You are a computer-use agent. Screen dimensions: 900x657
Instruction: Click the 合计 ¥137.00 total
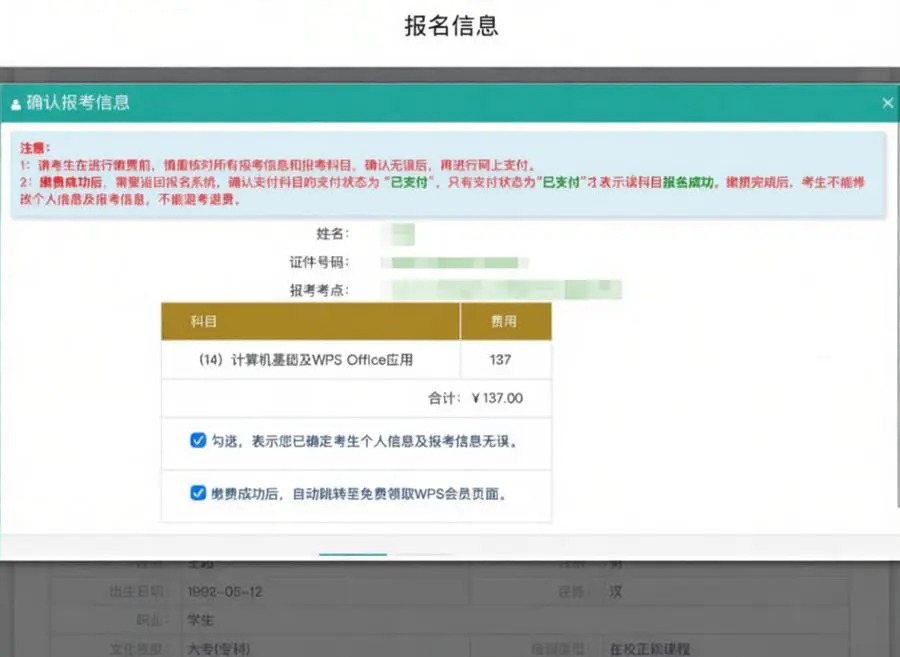coord(475,398)
